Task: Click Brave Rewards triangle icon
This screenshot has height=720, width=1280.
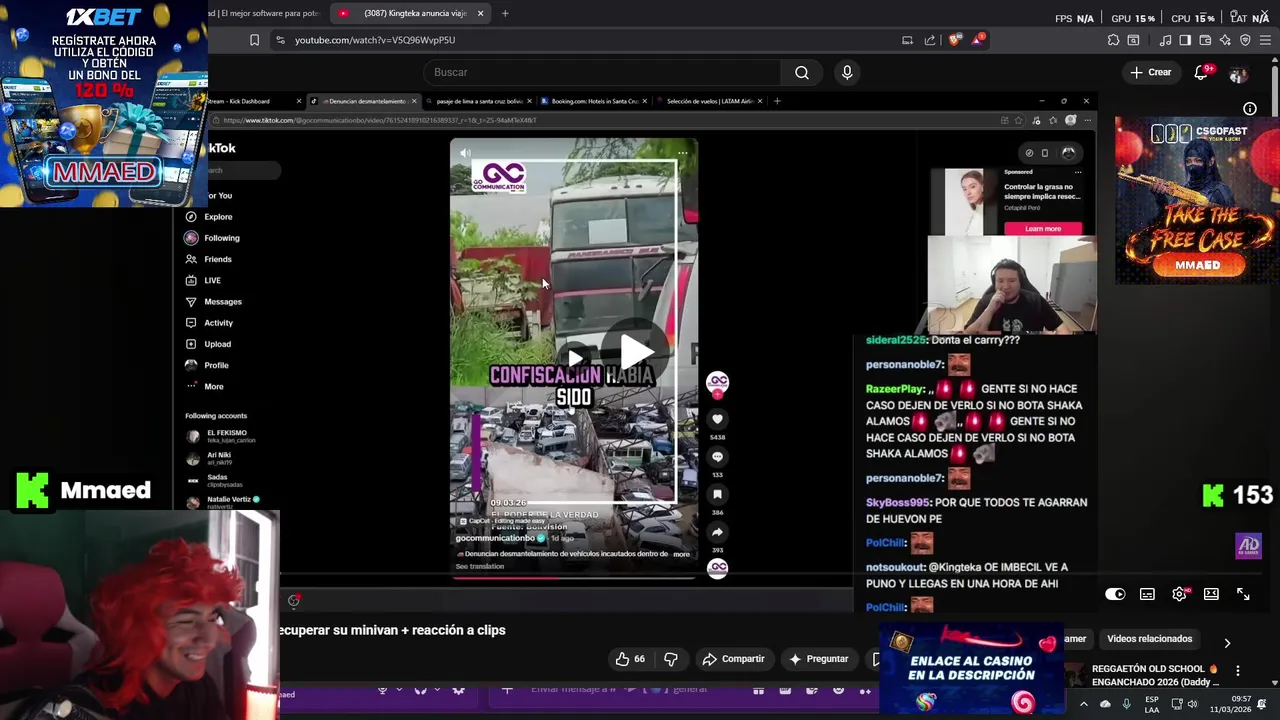Action: tap(978, 40)
